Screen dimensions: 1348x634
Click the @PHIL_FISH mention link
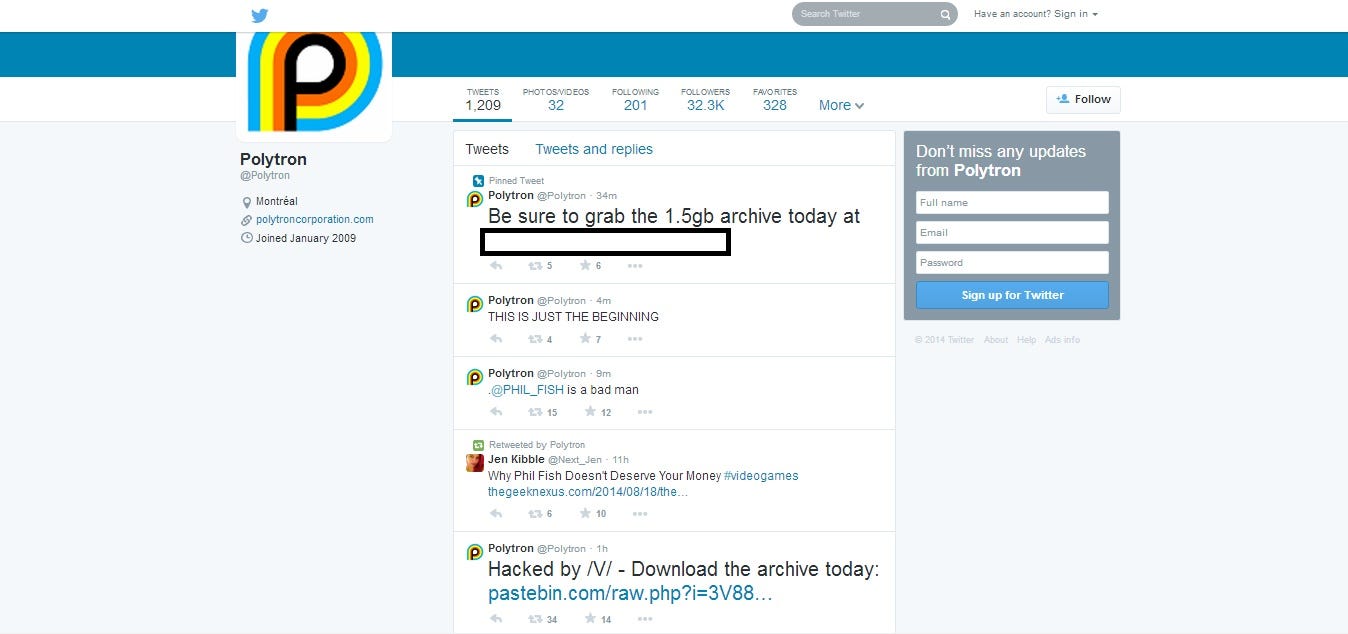(x=526, y=390)
